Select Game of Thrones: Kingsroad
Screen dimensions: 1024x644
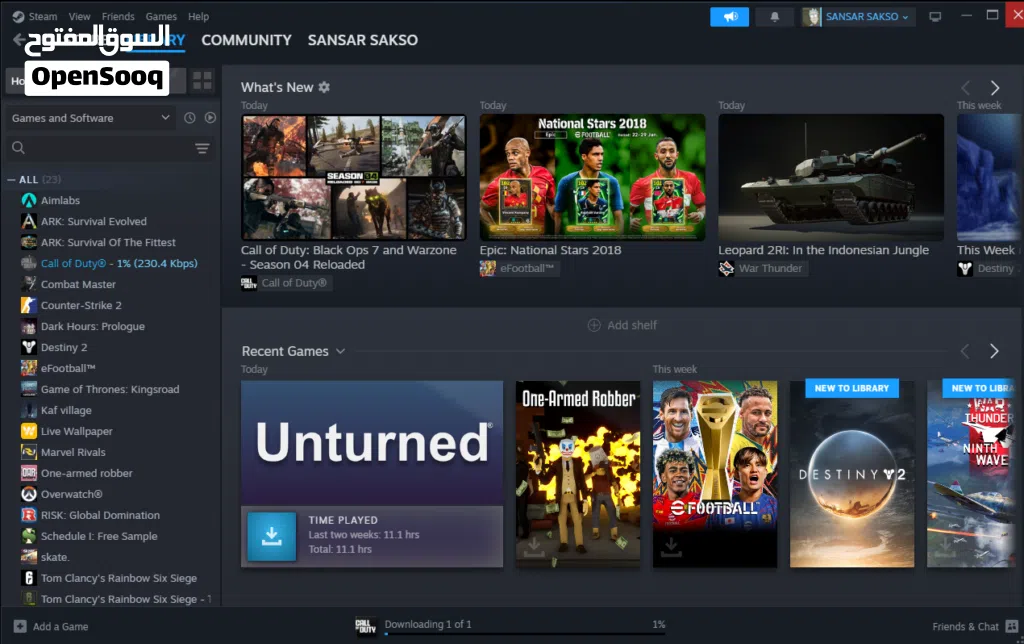pyautogui.click(x=111, y=389)
